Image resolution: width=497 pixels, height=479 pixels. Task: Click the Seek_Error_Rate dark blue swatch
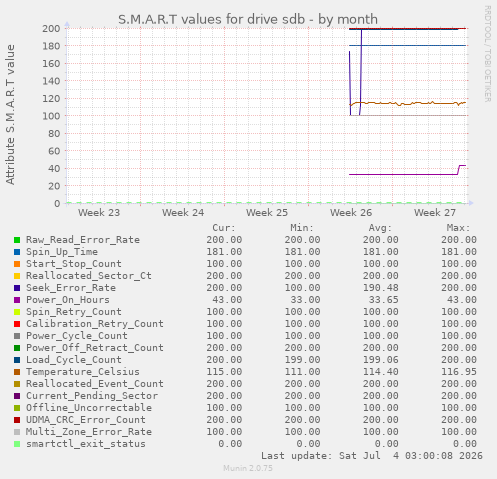pos(17,288)
